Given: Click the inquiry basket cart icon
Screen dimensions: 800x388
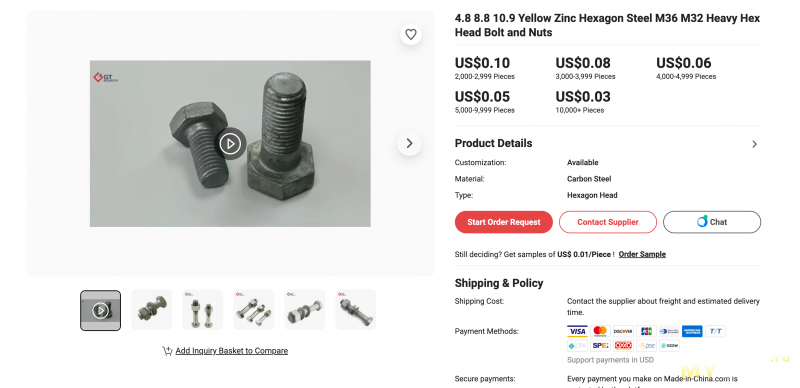Looking at the screenshot, I should 167,351.
